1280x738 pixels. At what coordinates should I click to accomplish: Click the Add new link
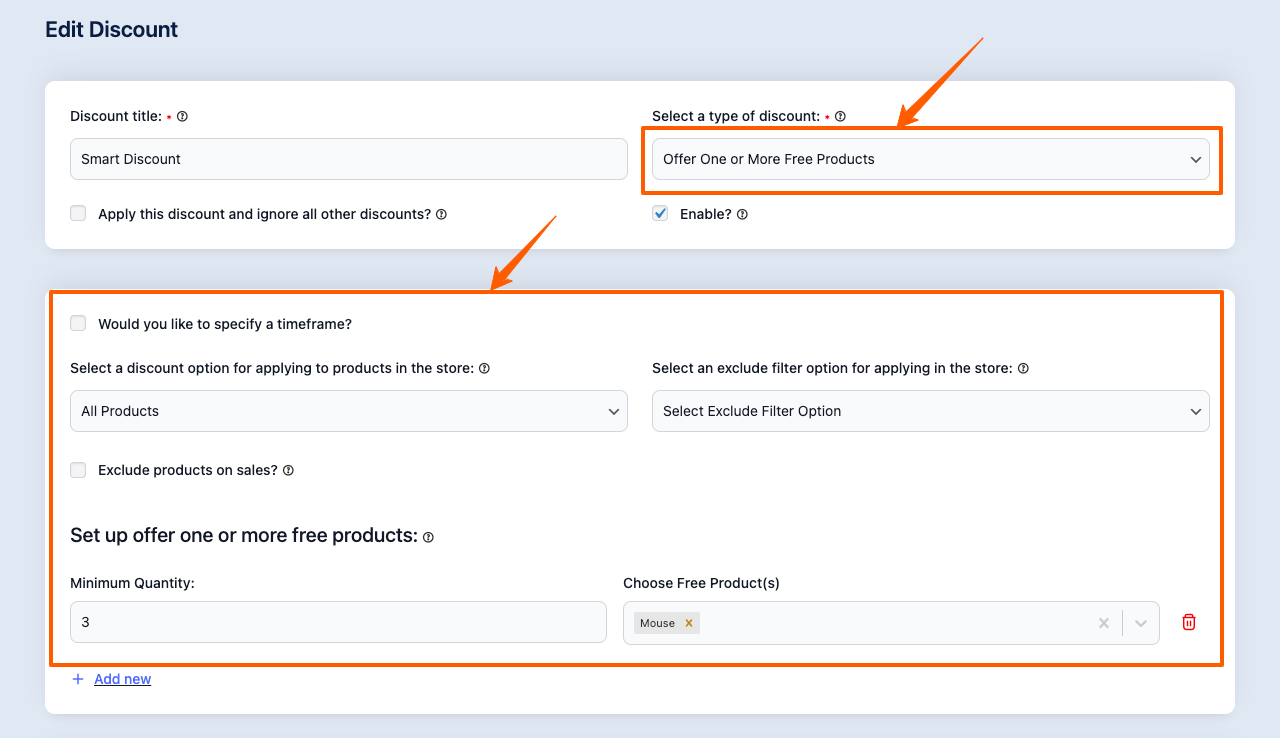pyautogui.click(x=122, y=679)
